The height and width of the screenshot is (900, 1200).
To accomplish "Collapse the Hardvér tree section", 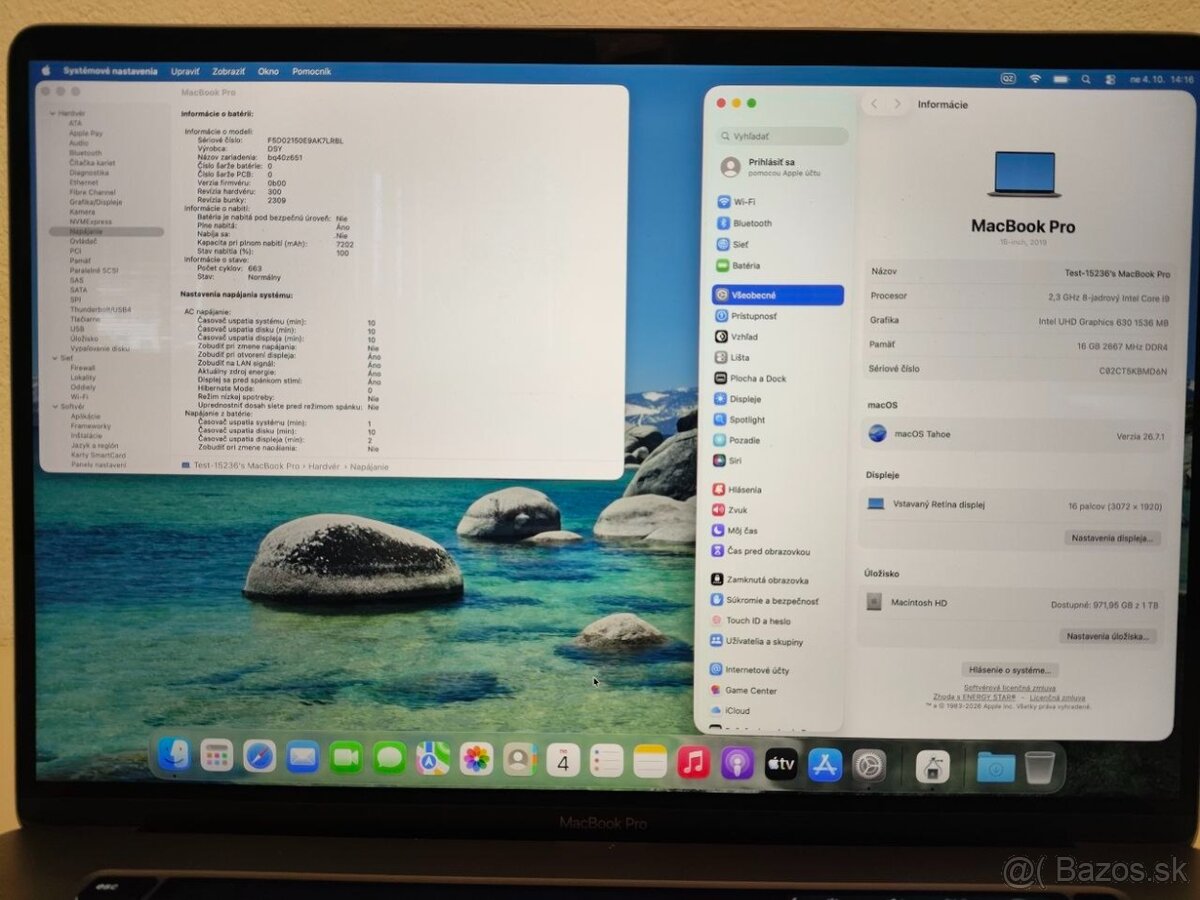I will [52, 113].
